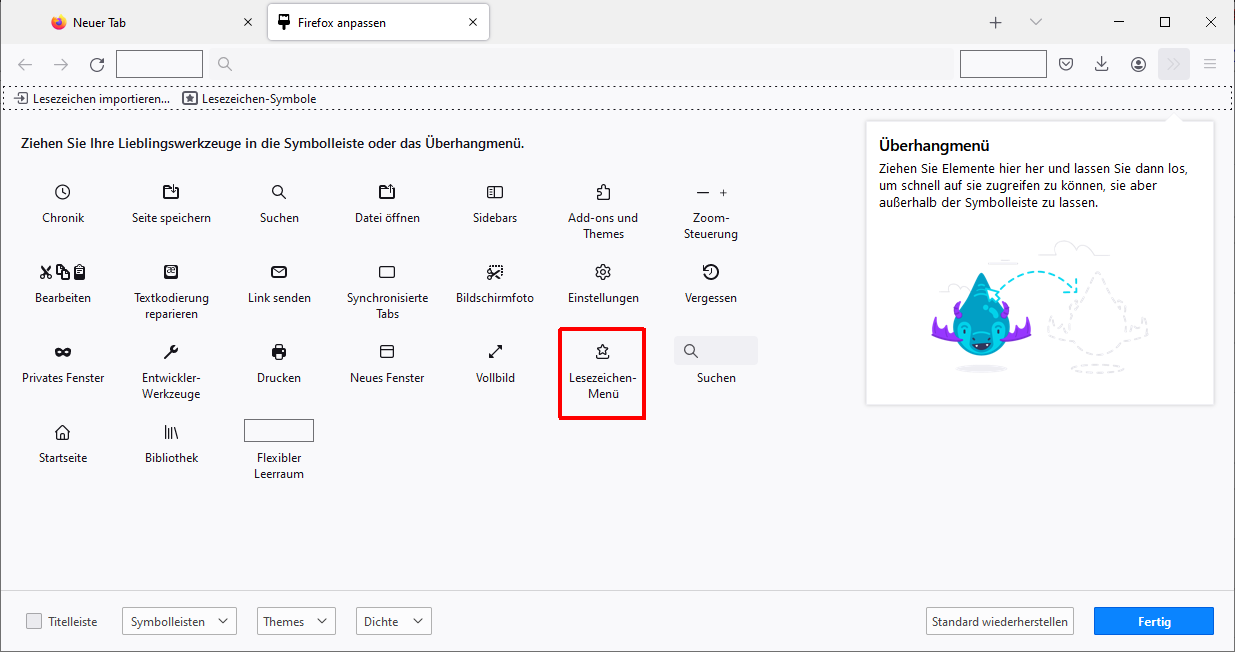
Task: Click the Fertig button
Action: [1153, 621]
